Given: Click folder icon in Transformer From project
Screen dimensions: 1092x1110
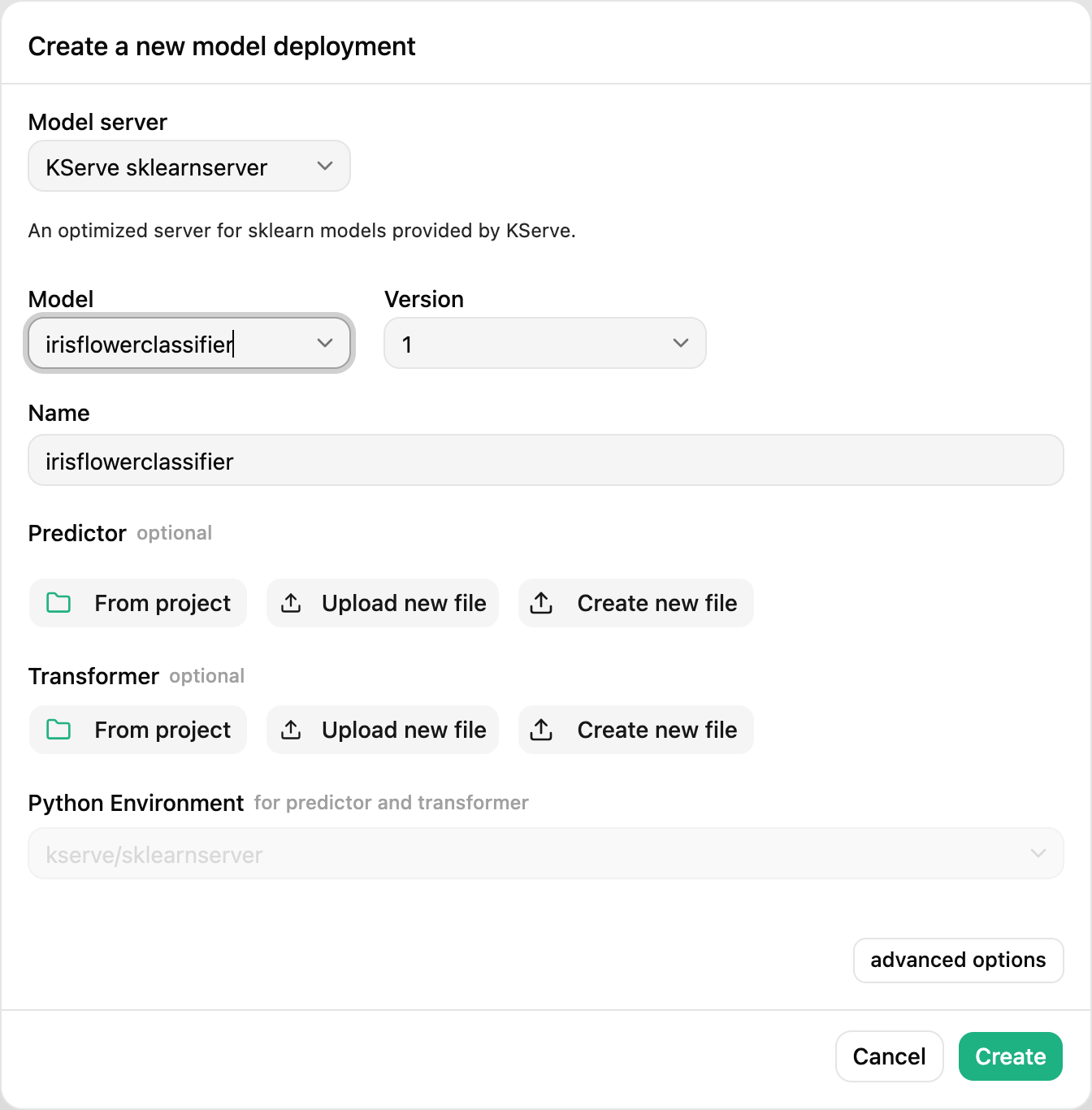Looking at the screenshot, I should [58, 730].
